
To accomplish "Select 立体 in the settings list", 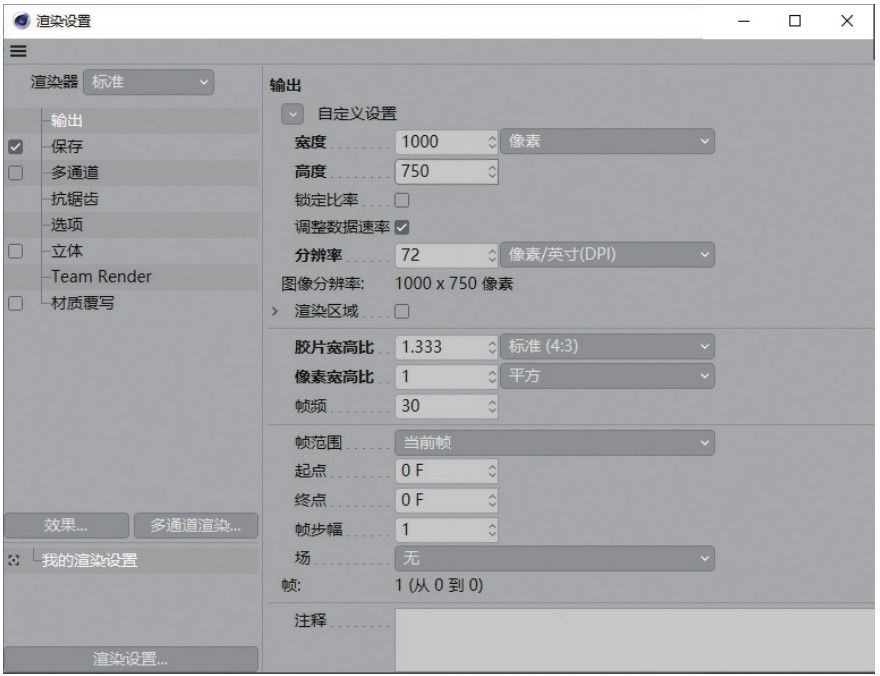I will click(67, 251).
